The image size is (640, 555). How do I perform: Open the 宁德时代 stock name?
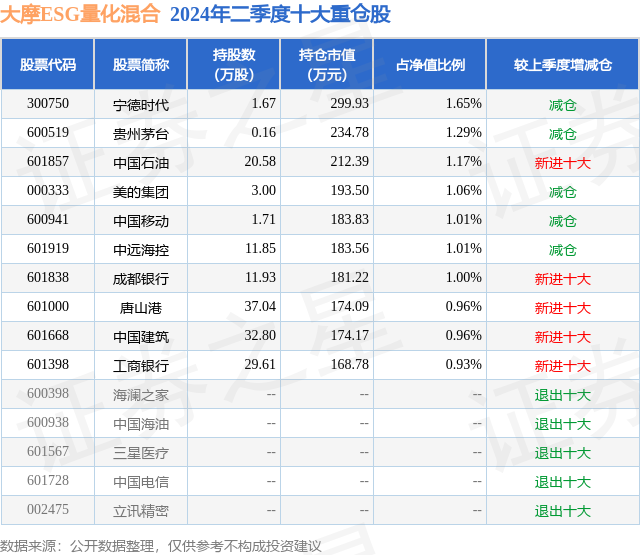tap(141, 105)
